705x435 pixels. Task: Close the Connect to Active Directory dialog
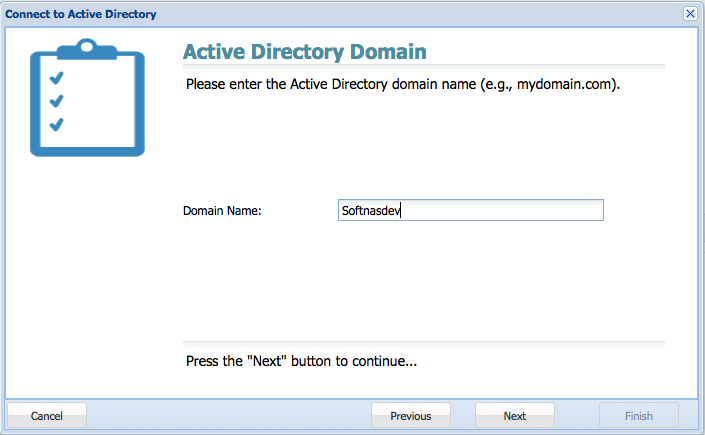click(x=690, y=13)
